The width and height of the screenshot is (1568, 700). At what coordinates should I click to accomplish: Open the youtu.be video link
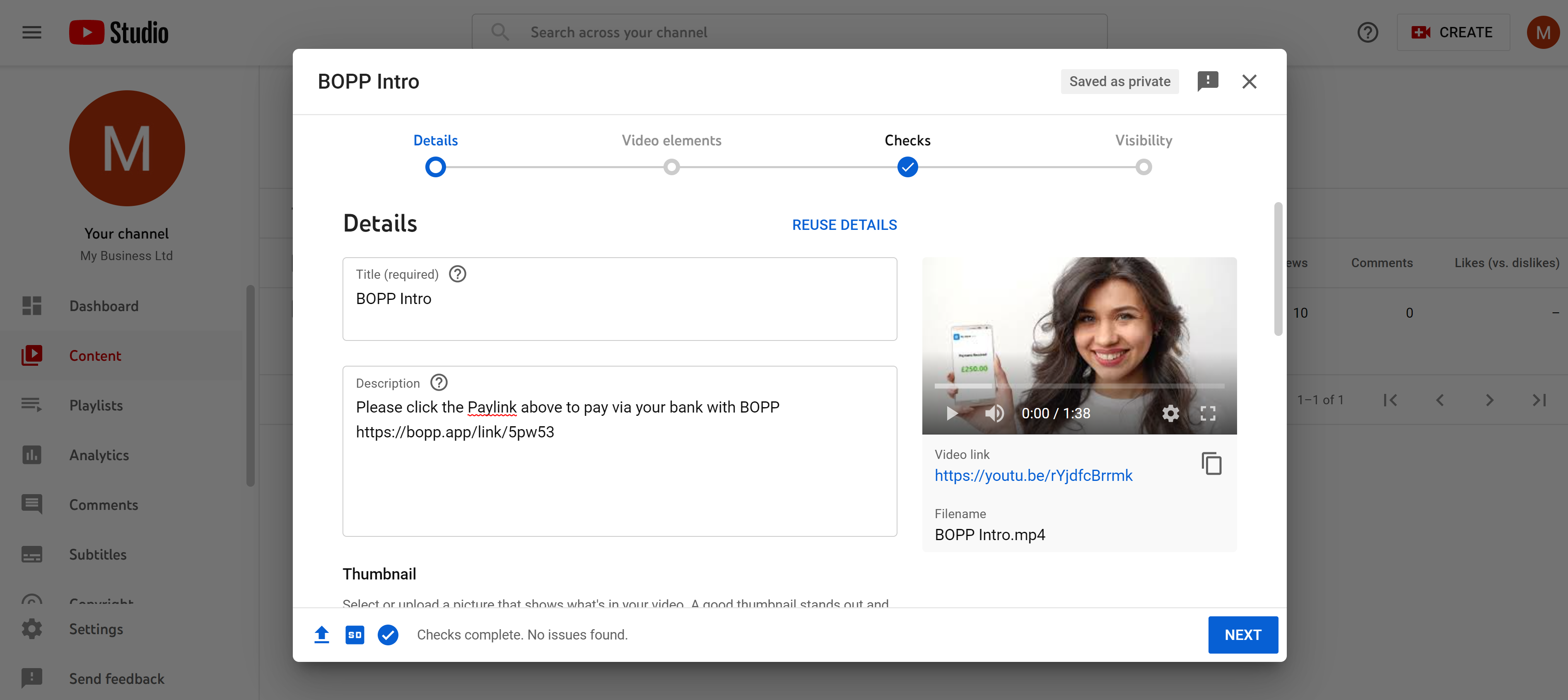coord(1033,476)
